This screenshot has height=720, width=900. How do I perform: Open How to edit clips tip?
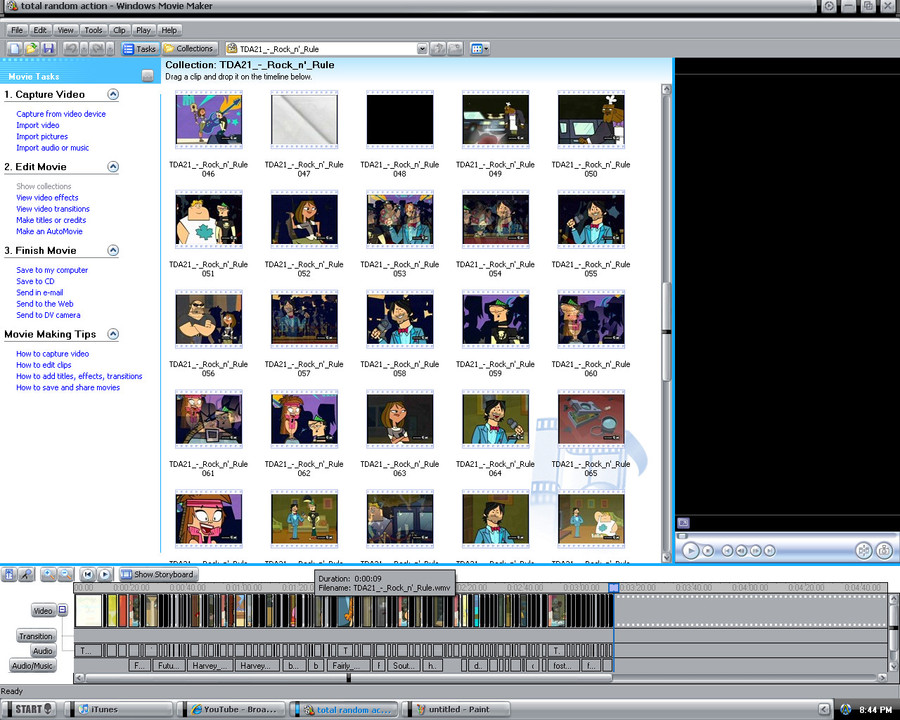tap(44, 365)
